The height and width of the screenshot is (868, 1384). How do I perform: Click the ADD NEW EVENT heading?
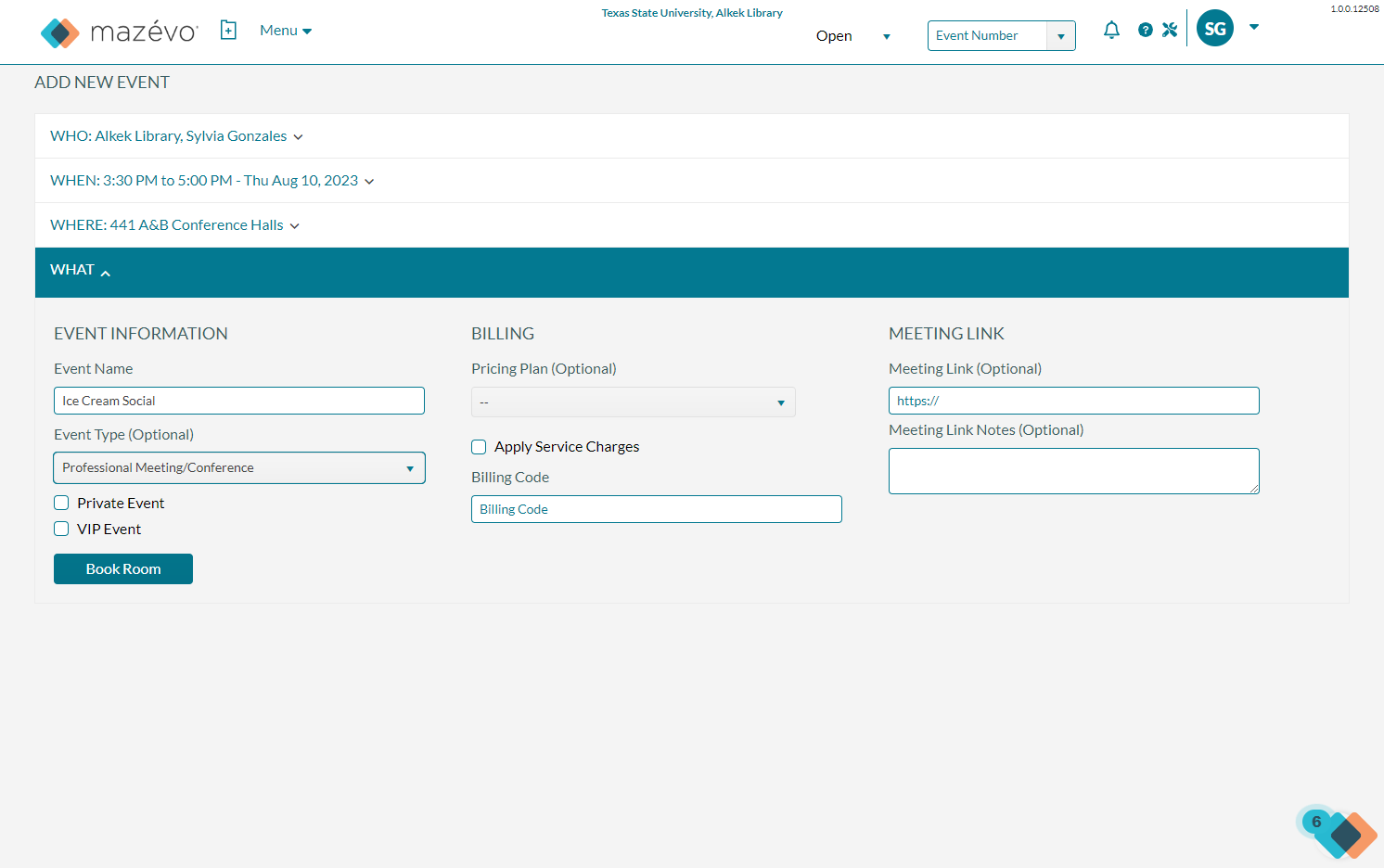102,83
